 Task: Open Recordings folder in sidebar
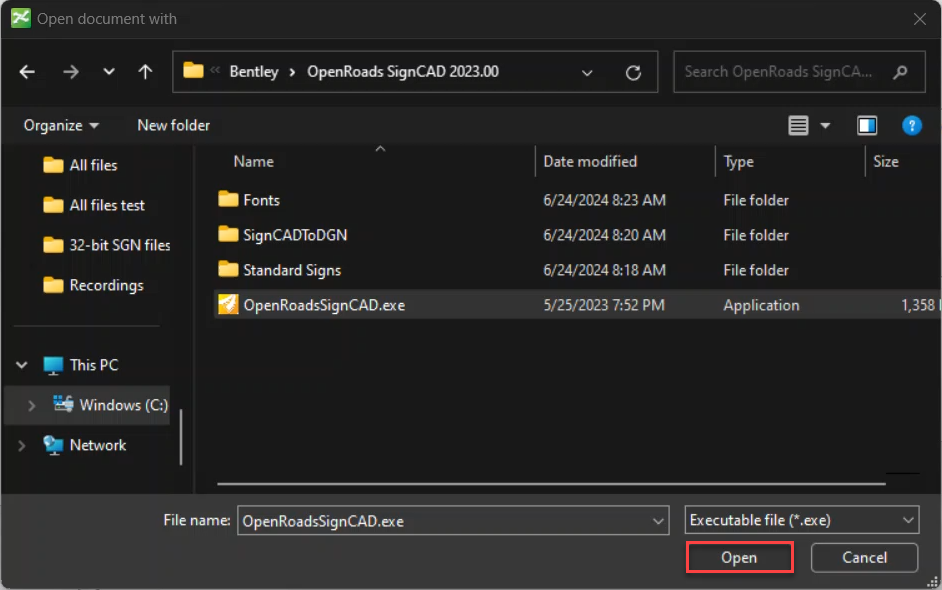tap(94, 285)
